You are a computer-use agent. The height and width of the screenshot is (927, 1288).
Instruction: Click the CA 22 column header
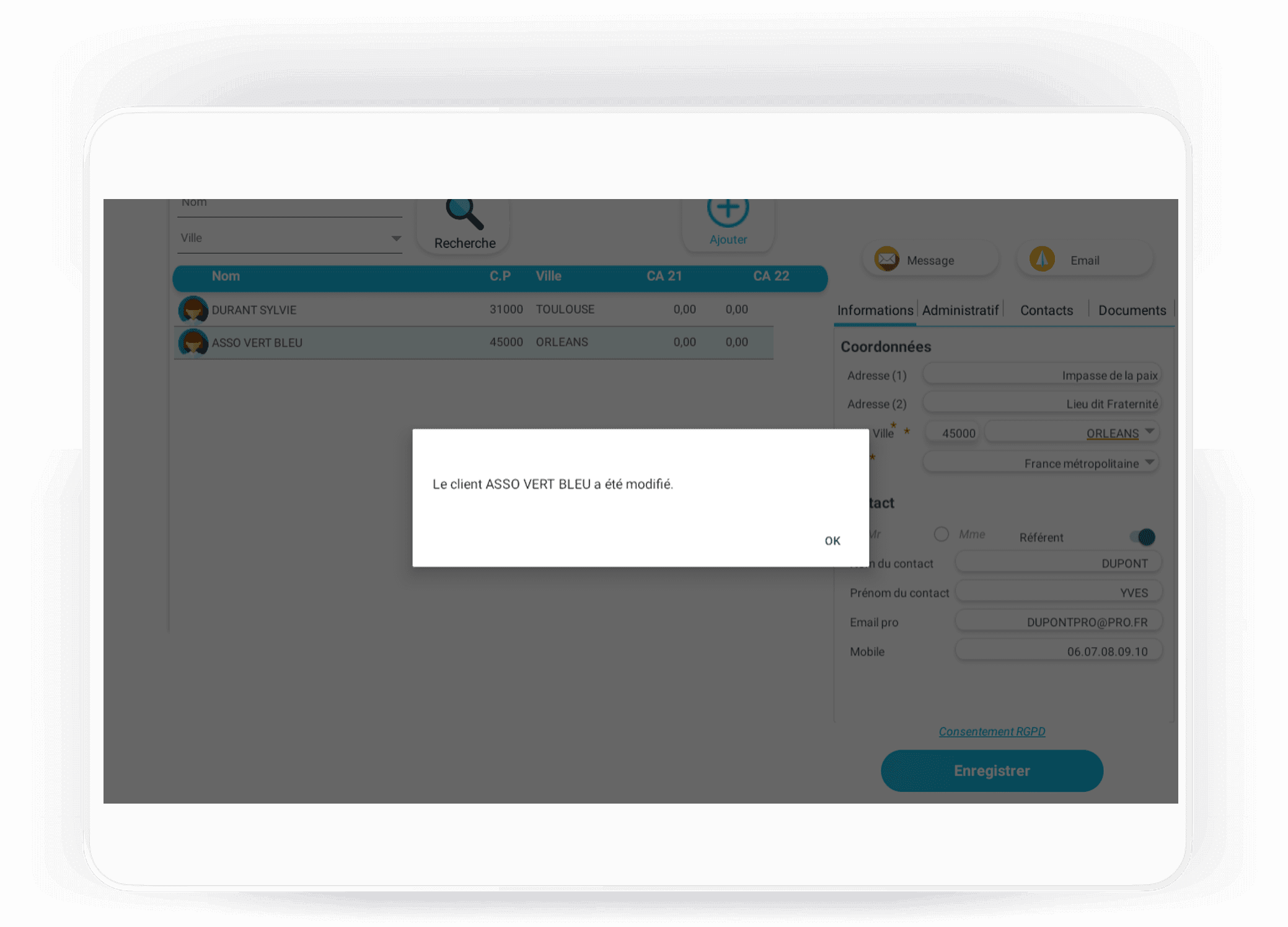770,276
